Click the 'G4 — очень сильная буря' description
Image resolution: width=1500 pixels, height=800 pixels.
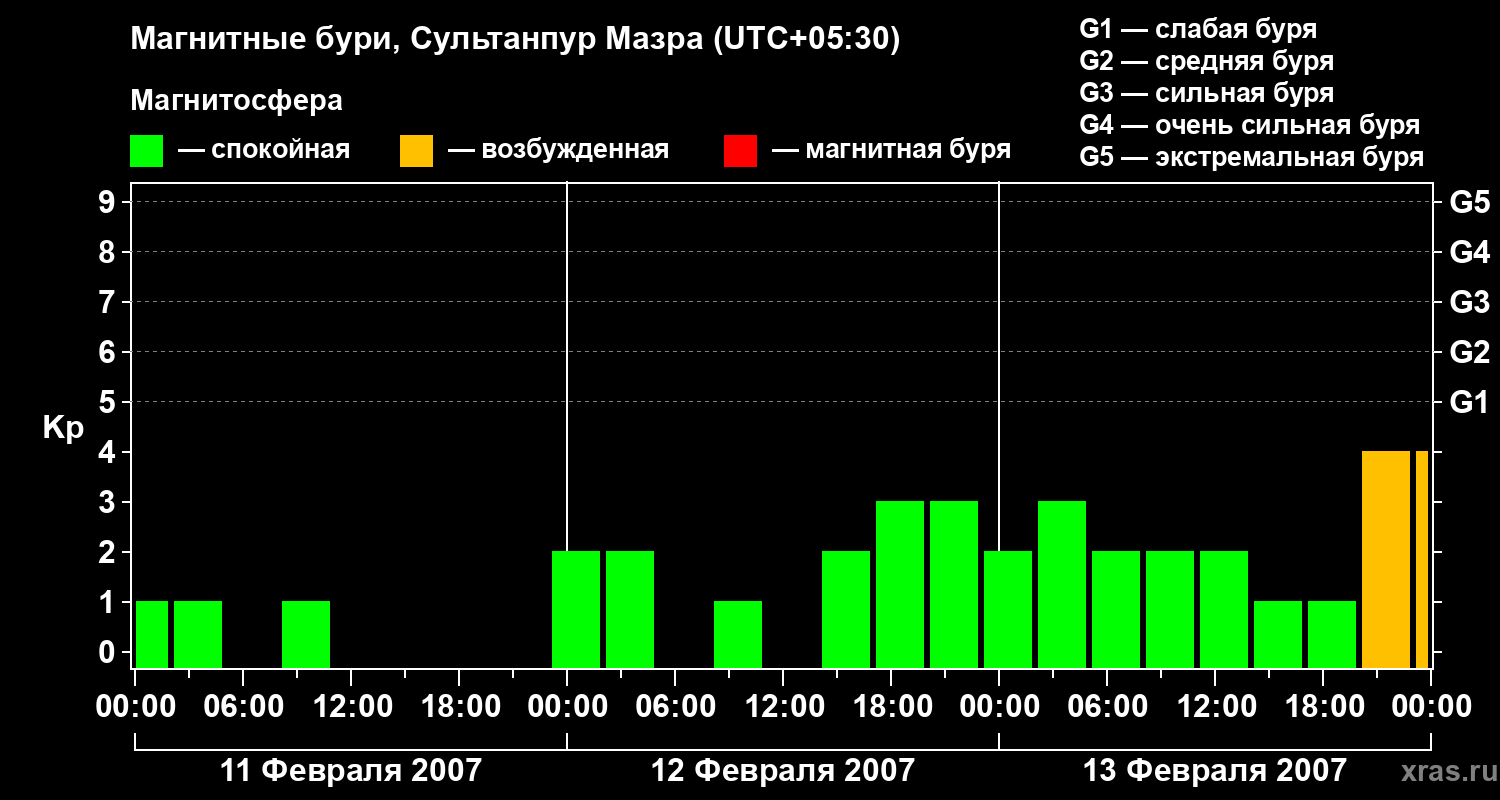point(1249,125)
